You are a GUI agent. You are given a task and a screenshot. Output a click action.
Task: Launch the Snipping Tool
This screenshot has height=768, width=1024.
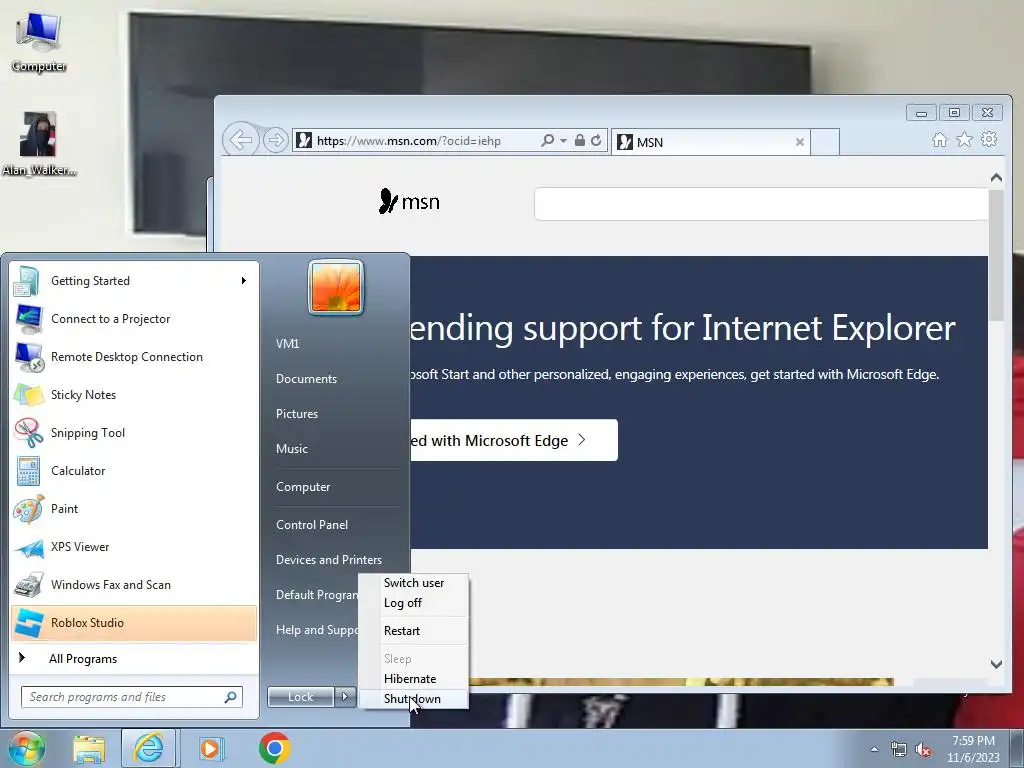pyautogui.click(x=134, y=432)
